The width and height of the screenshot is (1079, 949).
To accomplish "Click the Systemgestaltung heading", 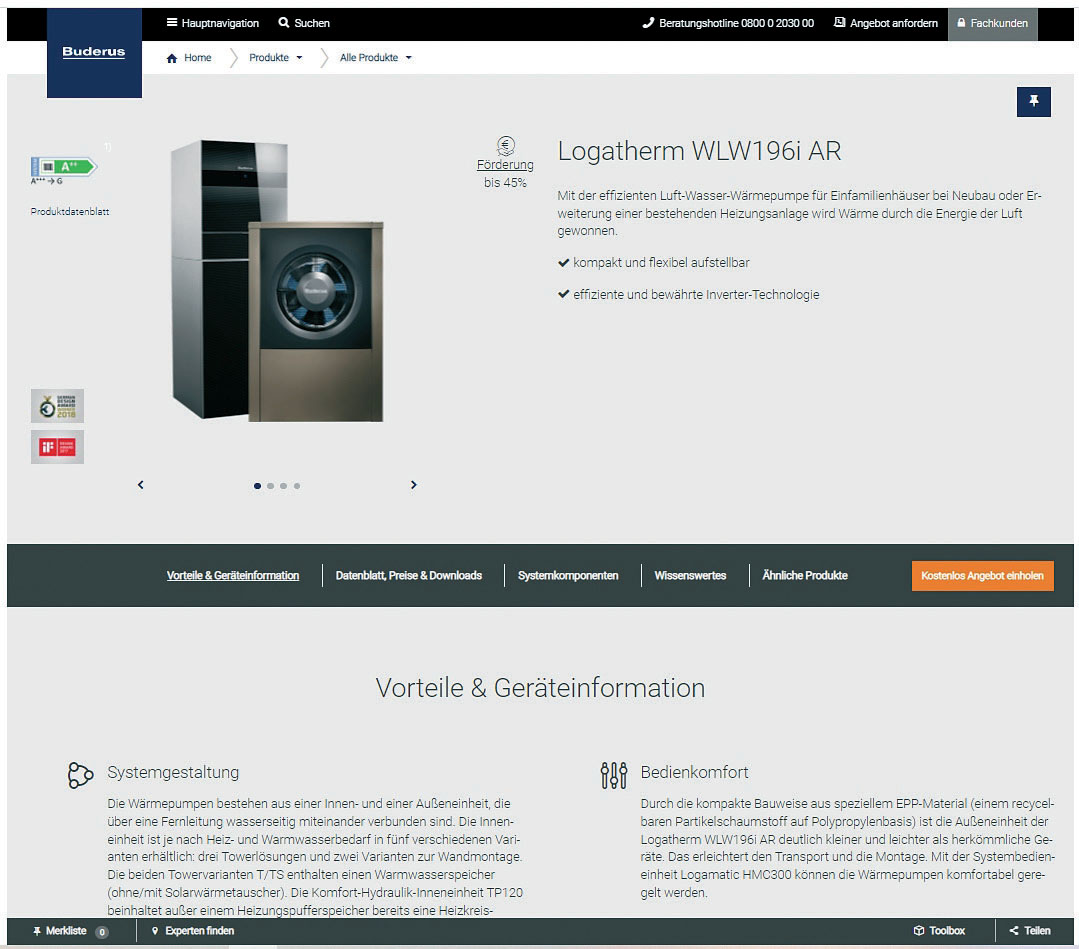I will [173, 772].
